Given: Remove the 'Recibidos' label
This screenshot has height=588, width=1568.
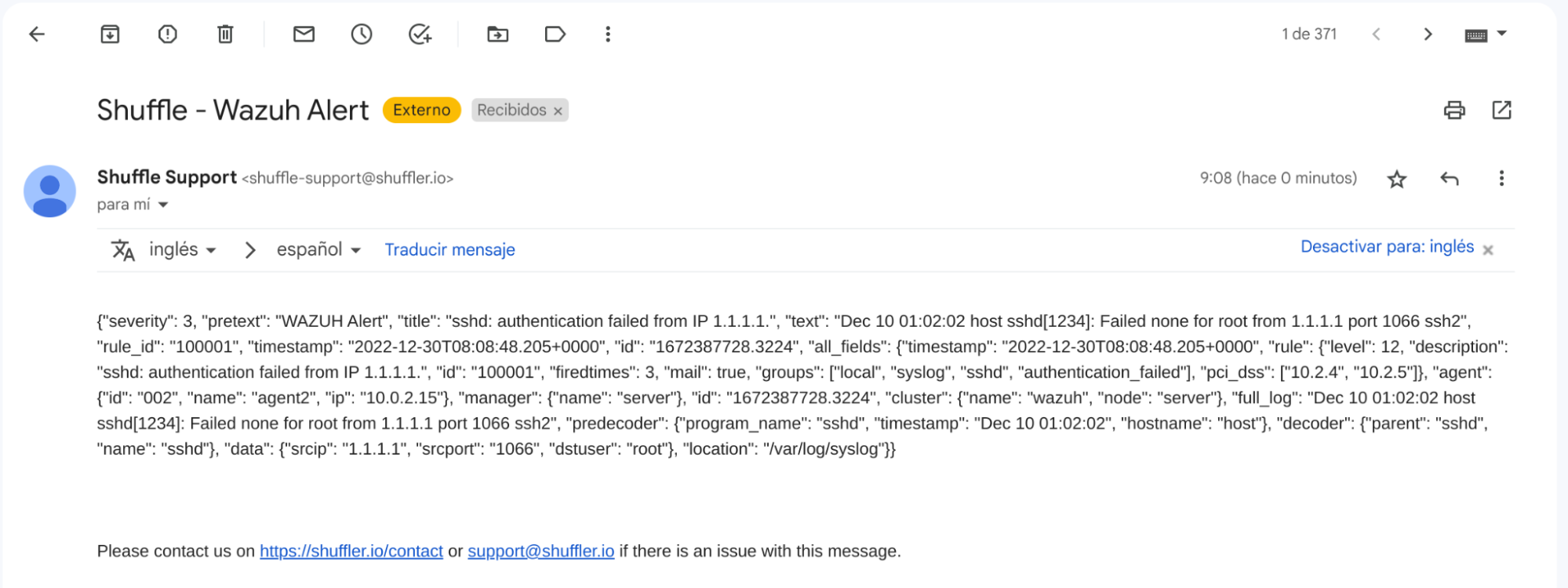Looking at the screenshot, I should 558,111.
